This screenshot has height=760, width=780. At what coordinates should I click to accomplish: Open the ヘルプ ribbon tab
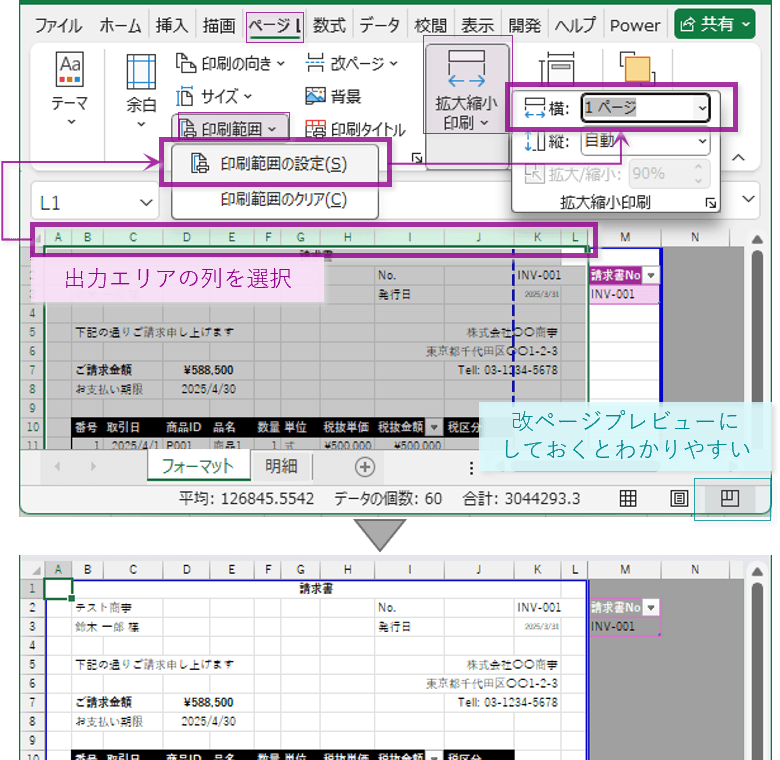click(575, 25)
